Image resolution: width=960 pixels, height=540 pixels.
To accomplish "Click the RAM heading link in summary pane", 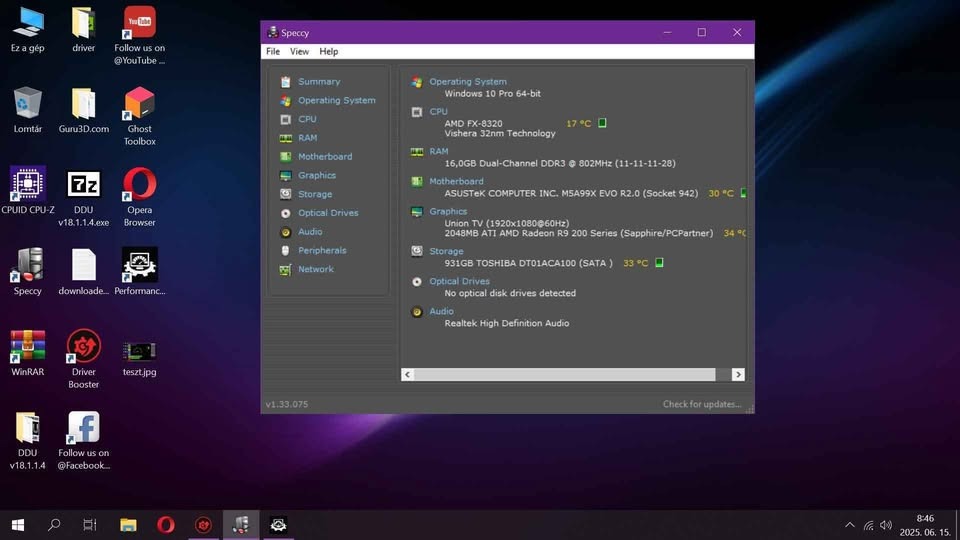I will click(438, 151).
